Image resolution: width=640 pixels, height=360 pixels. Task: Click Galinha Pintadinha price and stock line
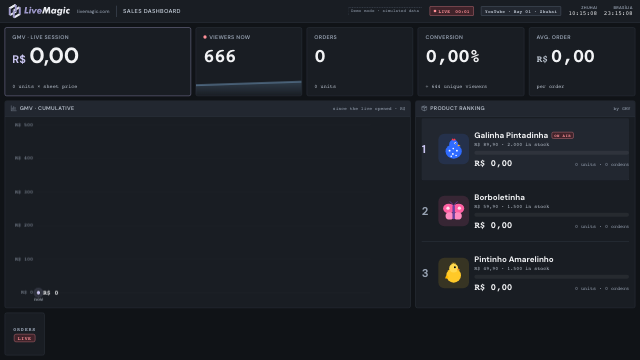click(x=511, y=144)
